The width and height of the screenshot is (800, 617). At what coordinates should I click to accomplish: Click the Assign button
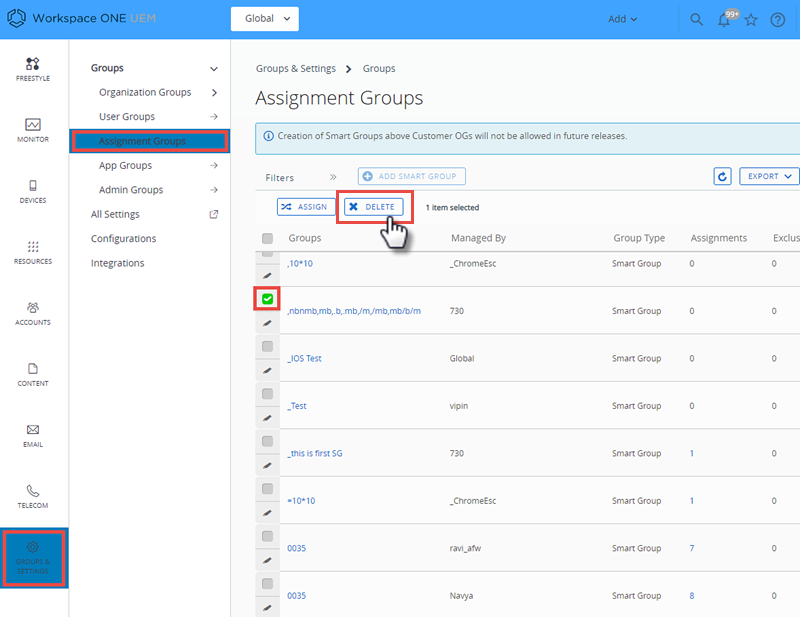coord(306,207)
